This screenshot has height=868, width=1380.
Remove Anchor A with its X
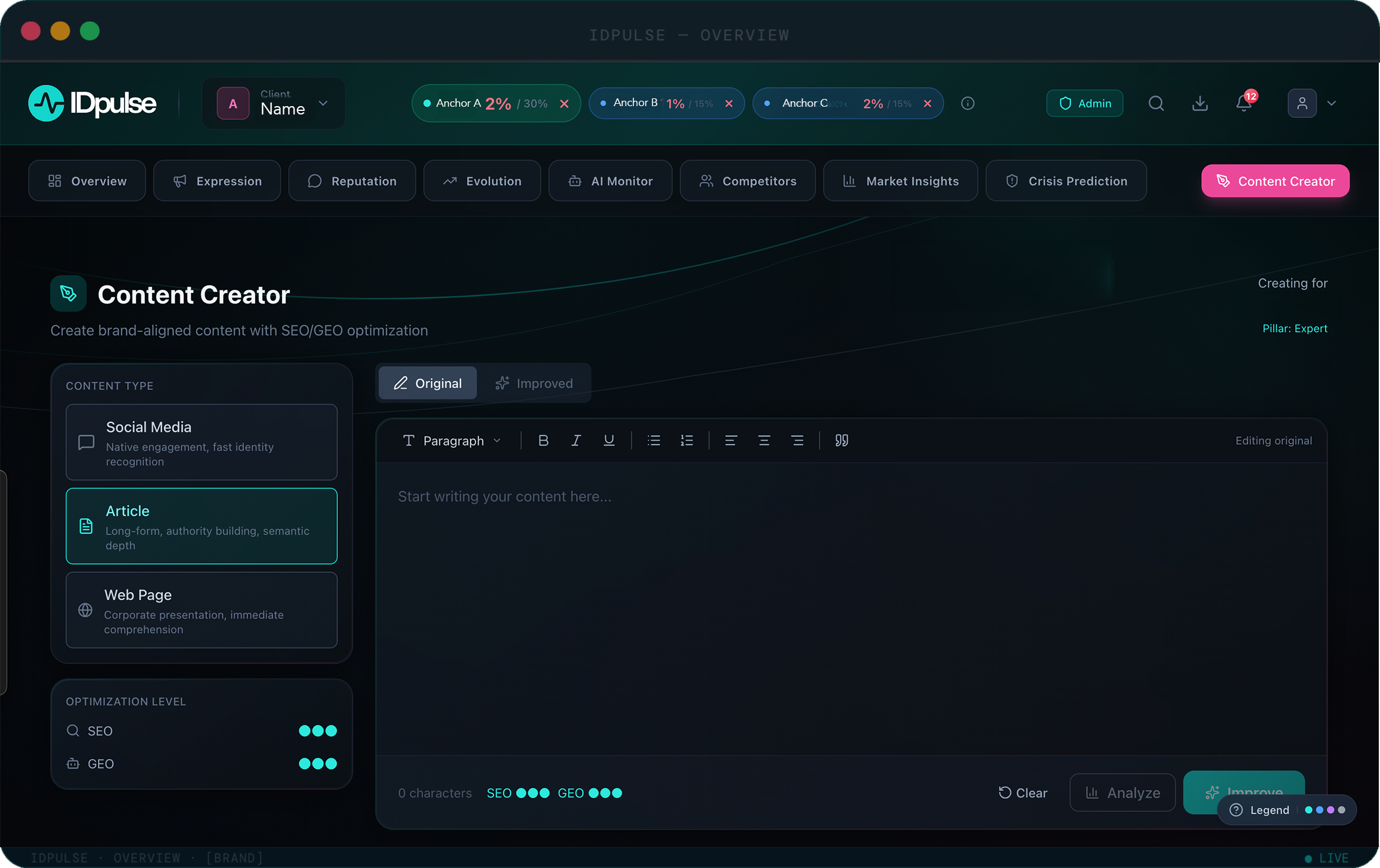click(x=564, y=104)
